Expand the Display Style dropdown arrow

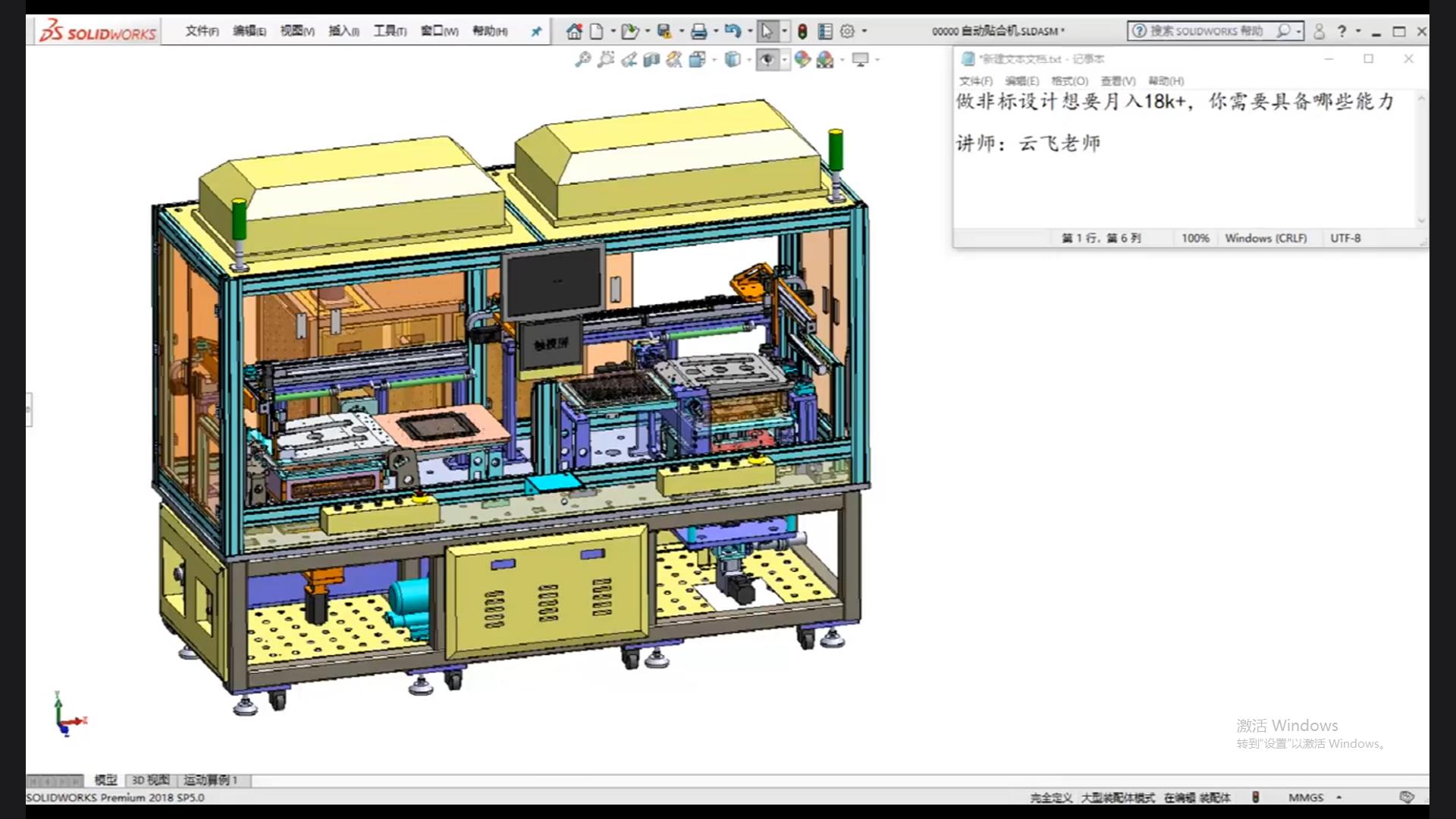(749, 59)
